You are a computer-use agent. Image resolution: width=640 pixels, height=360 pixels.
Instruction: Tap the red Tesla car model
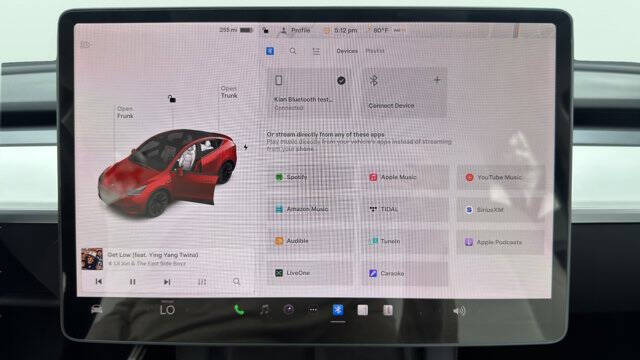coord(167,172)
